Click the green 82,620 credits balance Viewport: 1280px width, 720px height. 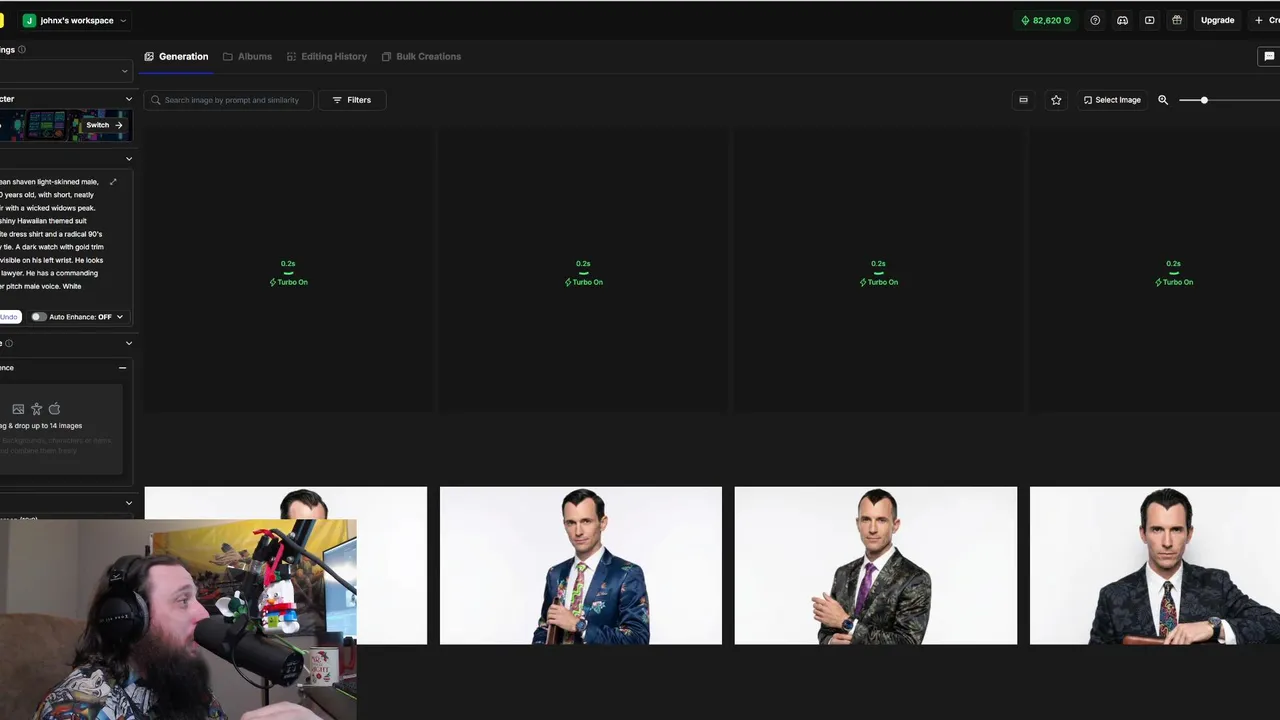pyautogui.click(x=1045, y=20)
